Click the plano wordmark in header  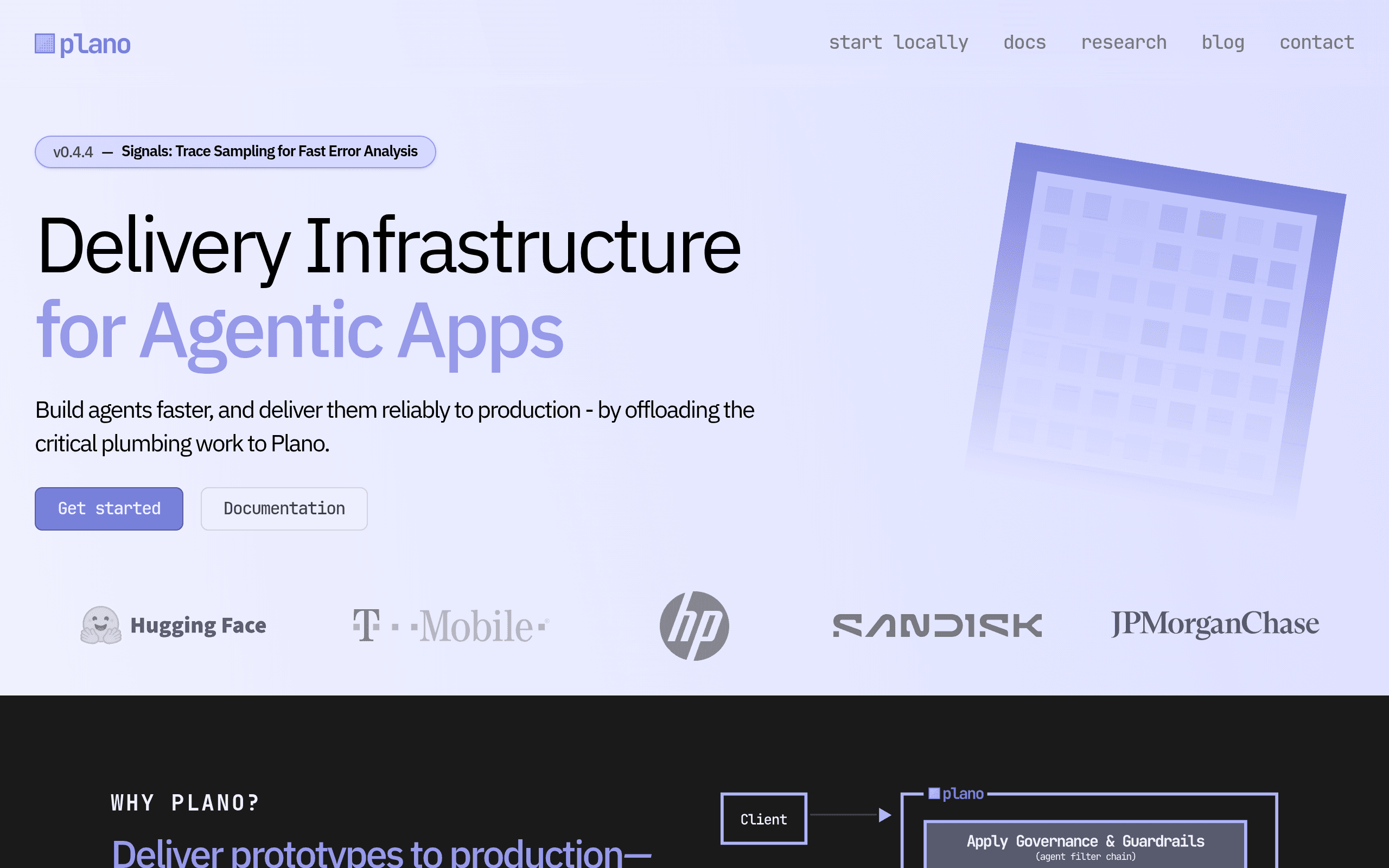click(95, 44)
